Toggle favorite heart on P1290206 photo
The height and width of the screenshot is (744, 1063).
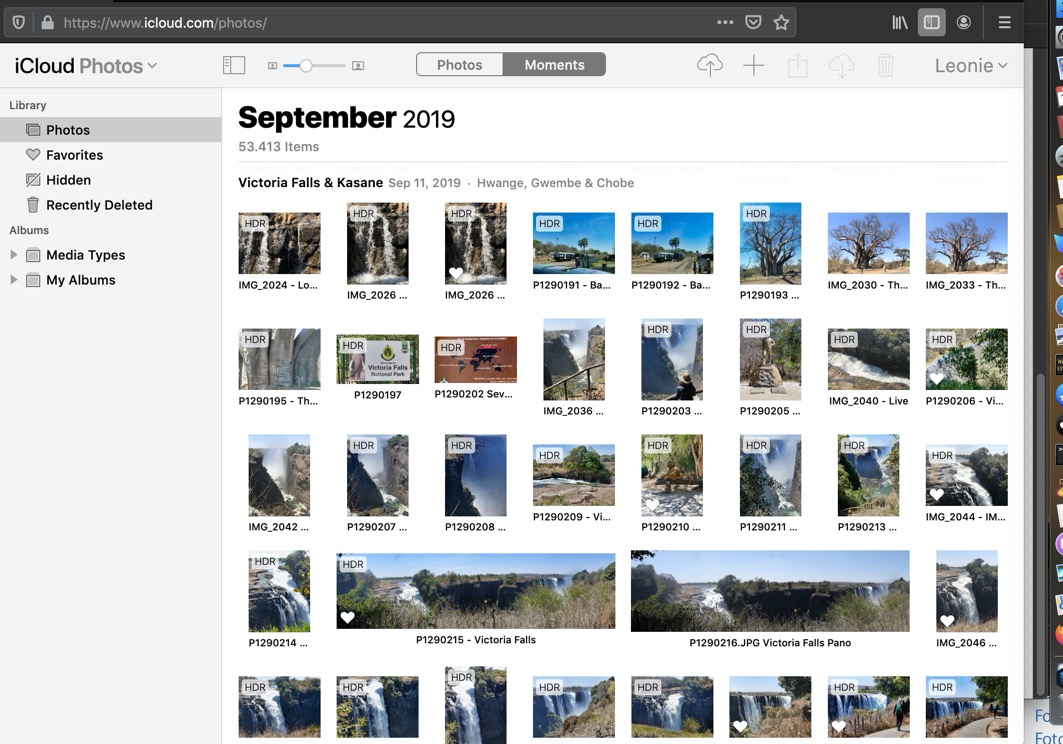pyautogui.click(x=936, y=379)
